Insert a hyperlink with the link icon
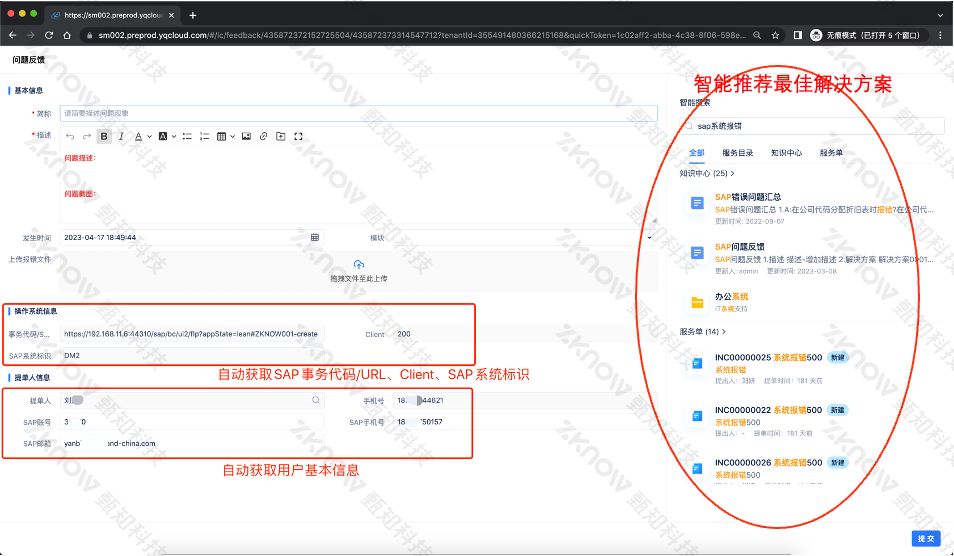Viewport: 954px width, 556px height. (263, 136)
